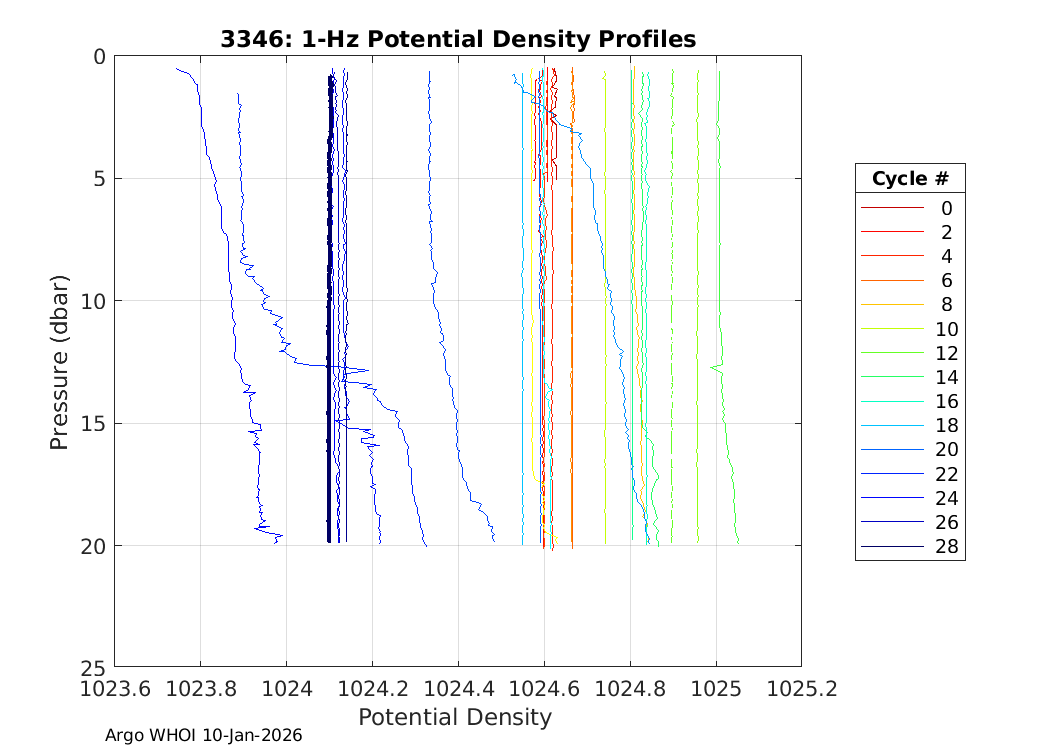Click the 'Argo WHOI 10-Jan-2026' footer text
Viewport: 1050px width, 750px height.
[204, 735]
